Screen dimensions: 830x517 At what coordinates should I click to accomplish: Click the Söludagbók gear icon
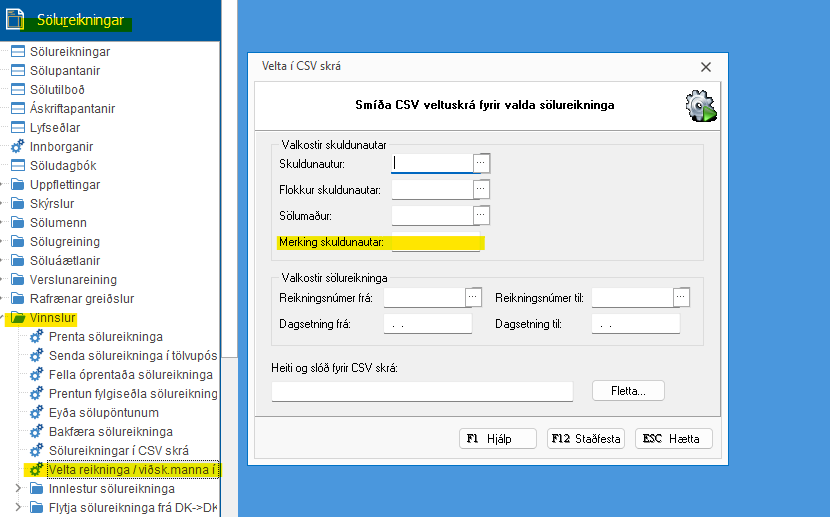tap(17, 166)
